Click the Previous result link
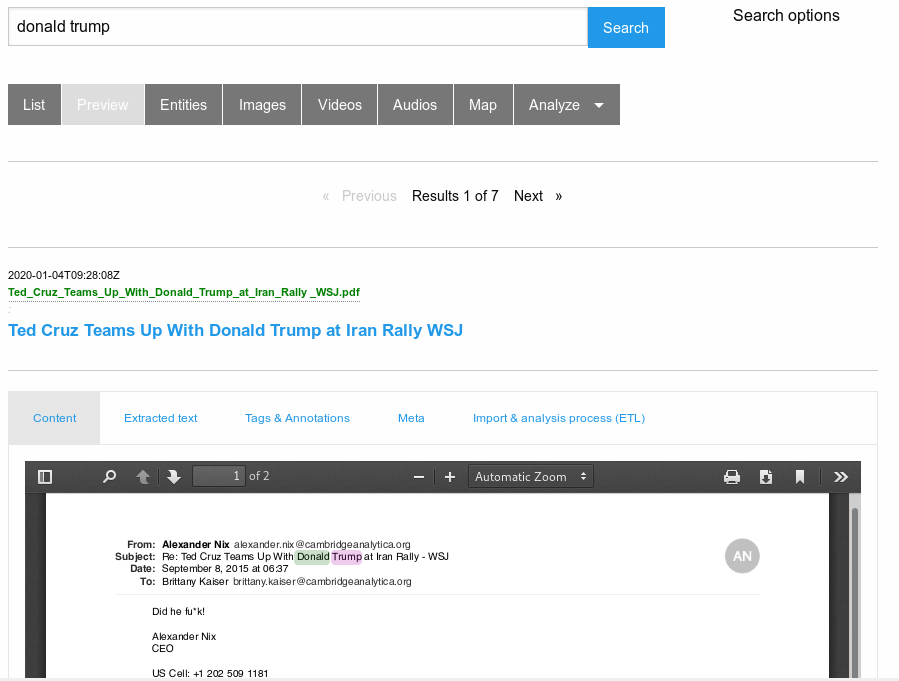899x681 pixels. click(x=369, y=196)
